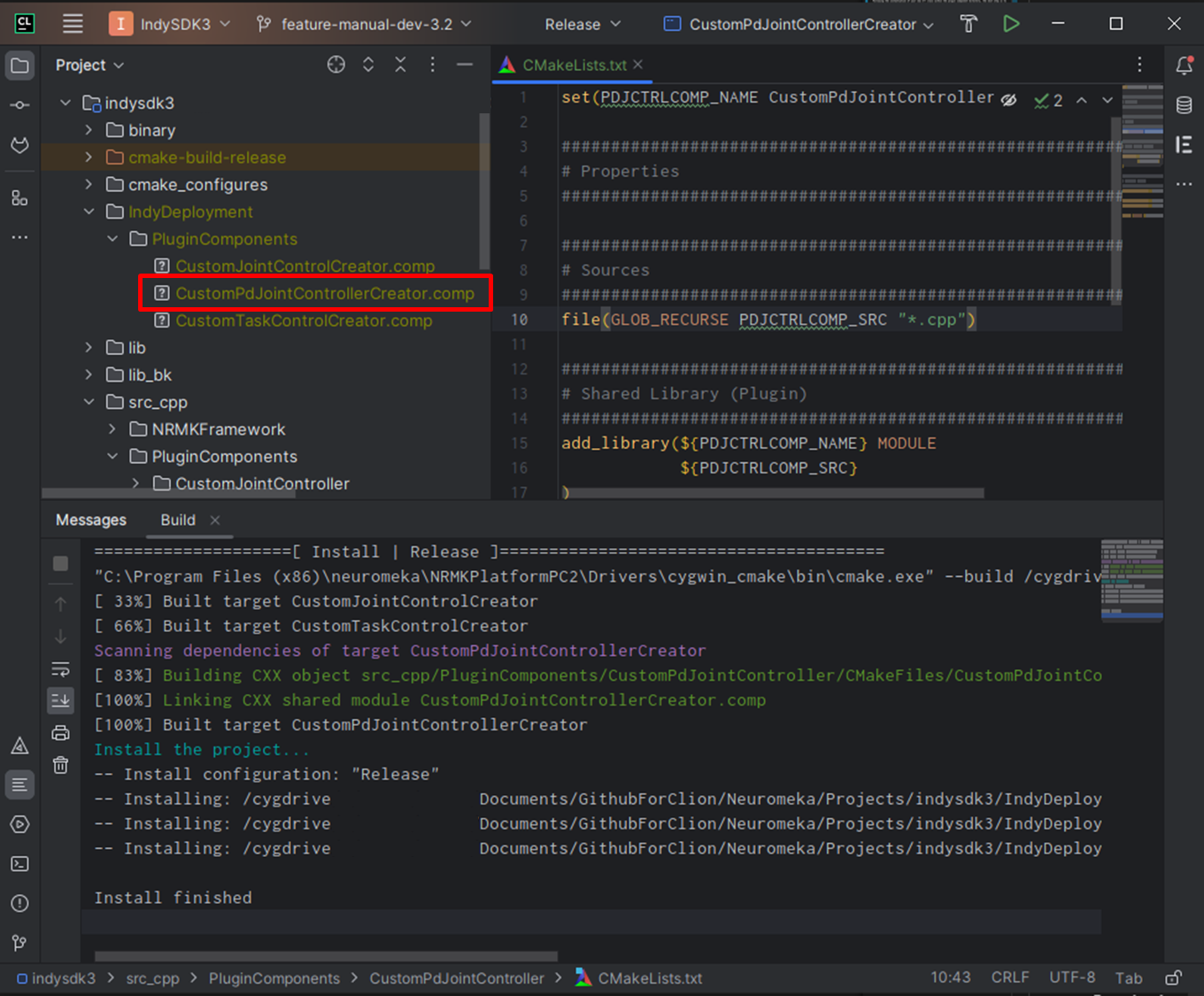Collapse the IndyDeployment folder
1204x996 pixels.
pos(89,212)
